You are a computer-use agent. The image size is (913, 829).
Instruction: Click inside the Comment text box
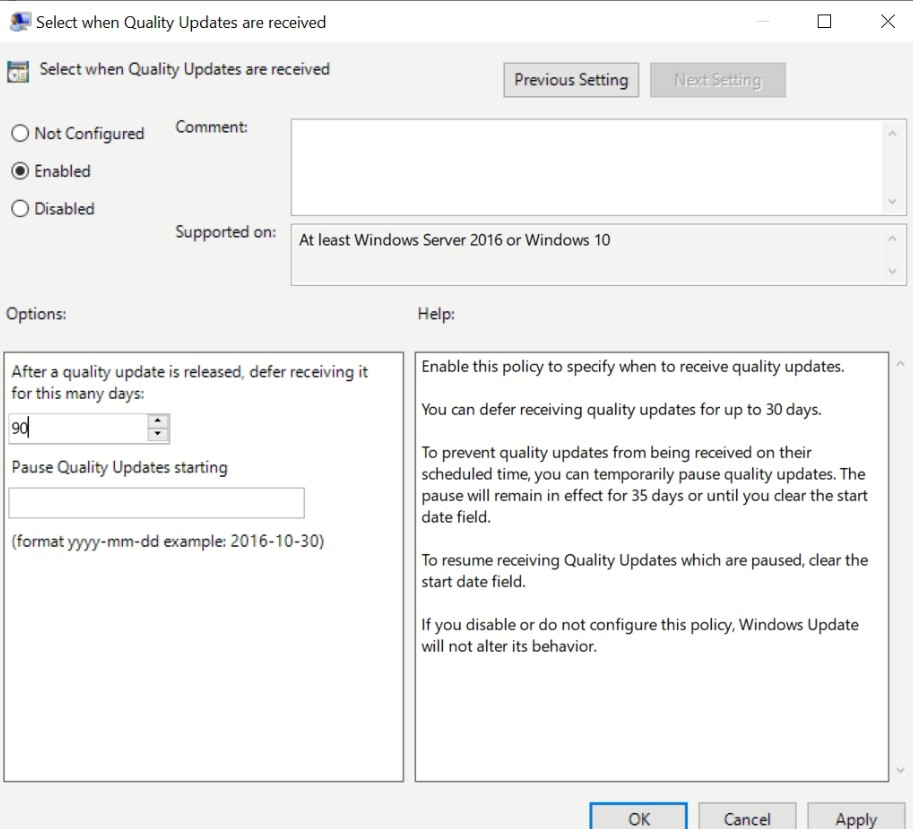point(587,167)
